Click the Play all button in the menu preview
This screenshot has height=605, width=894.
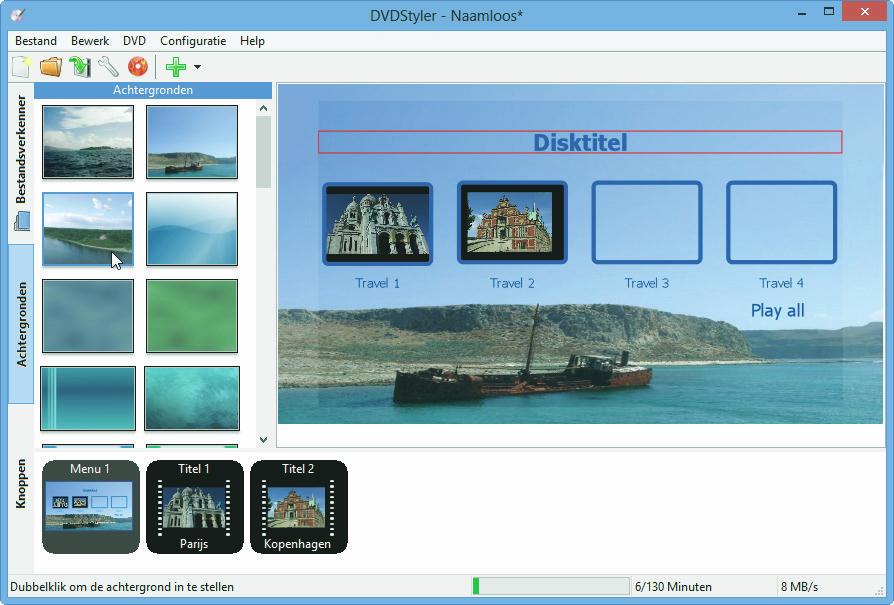pyautogui.click(x=777, y=311)
